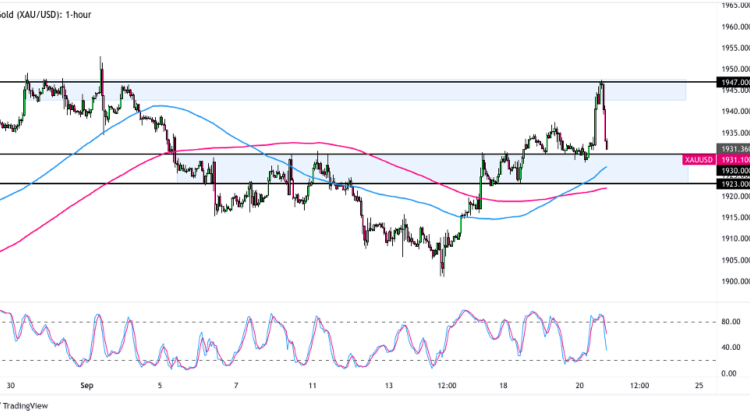Click the 12:00 label between 13 and 18
The image size is (750, 417).
click(447, 385)
